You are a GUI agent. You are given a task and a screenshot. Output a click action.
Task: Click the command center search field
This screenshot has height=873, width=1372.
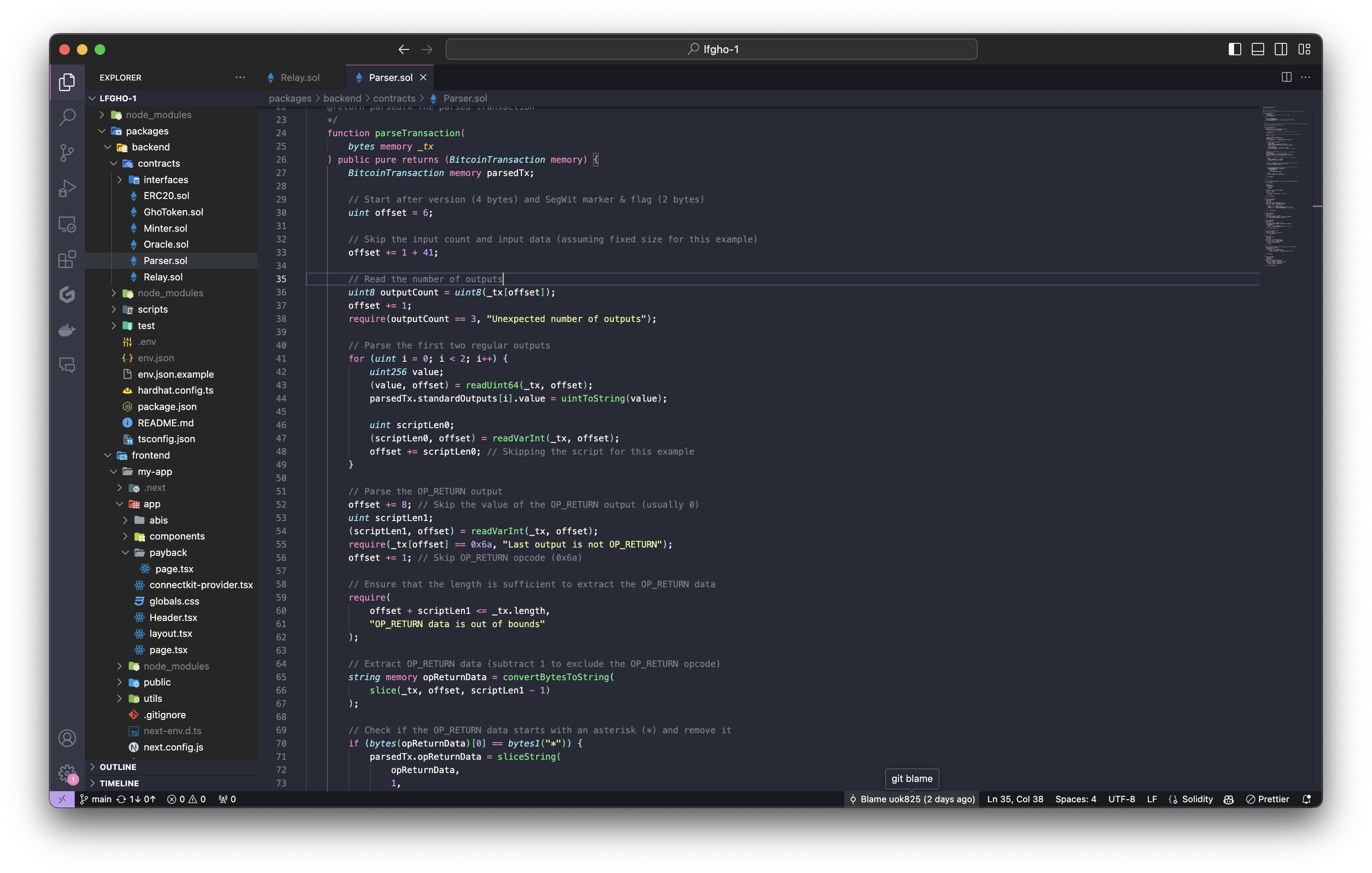pyautogui.click(x=711, y=50)
